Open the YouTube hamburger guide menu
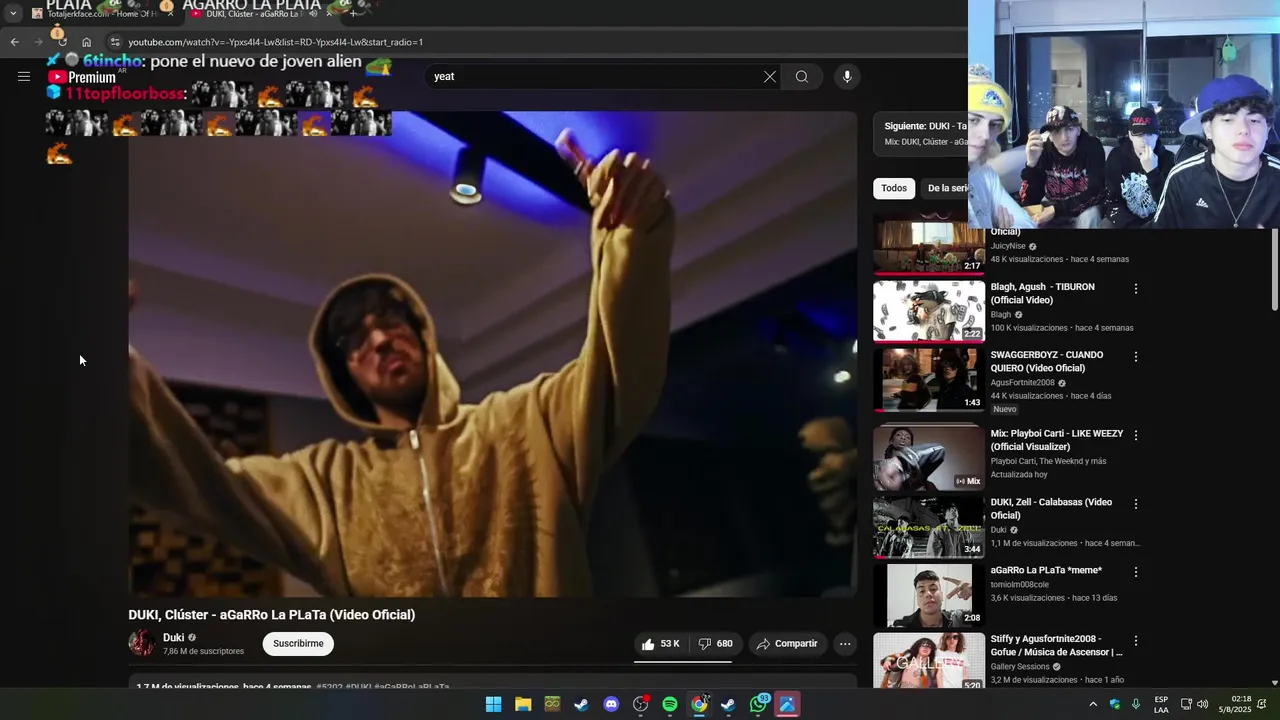This screenshot has width=1280, height=720. [x=24, y=77]
